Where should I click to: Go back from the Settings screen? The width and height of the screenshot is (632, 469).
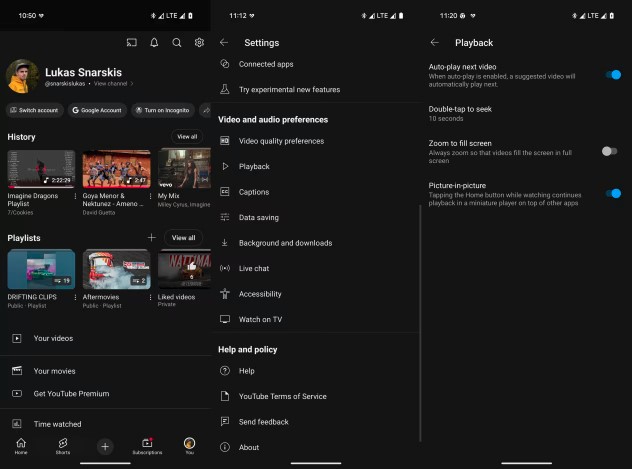coord(224,42)
